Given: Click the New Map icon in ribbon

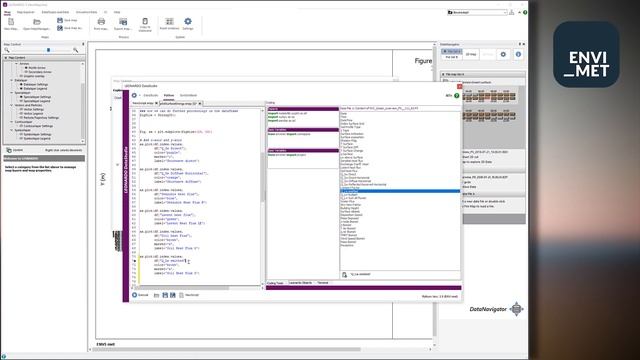Looking at the screenshot, I should click(11, 22).
